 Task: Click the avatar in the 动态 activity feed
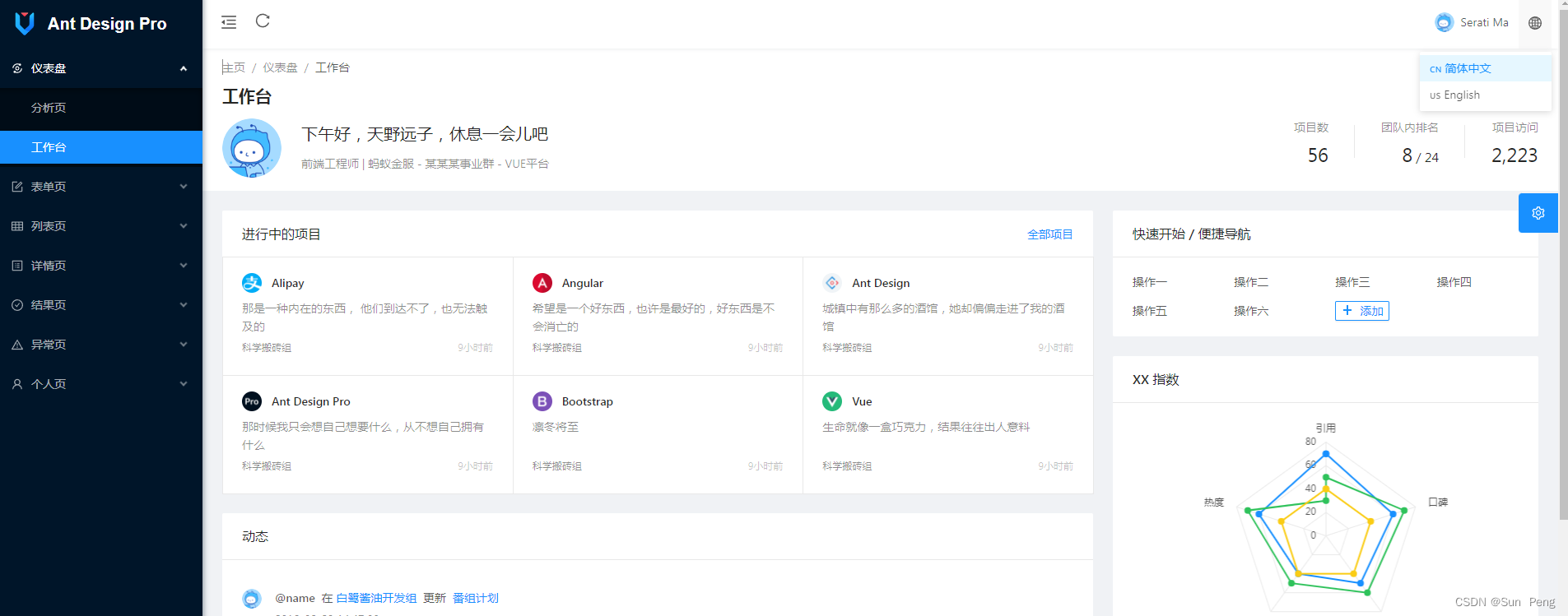click(252, 599)
